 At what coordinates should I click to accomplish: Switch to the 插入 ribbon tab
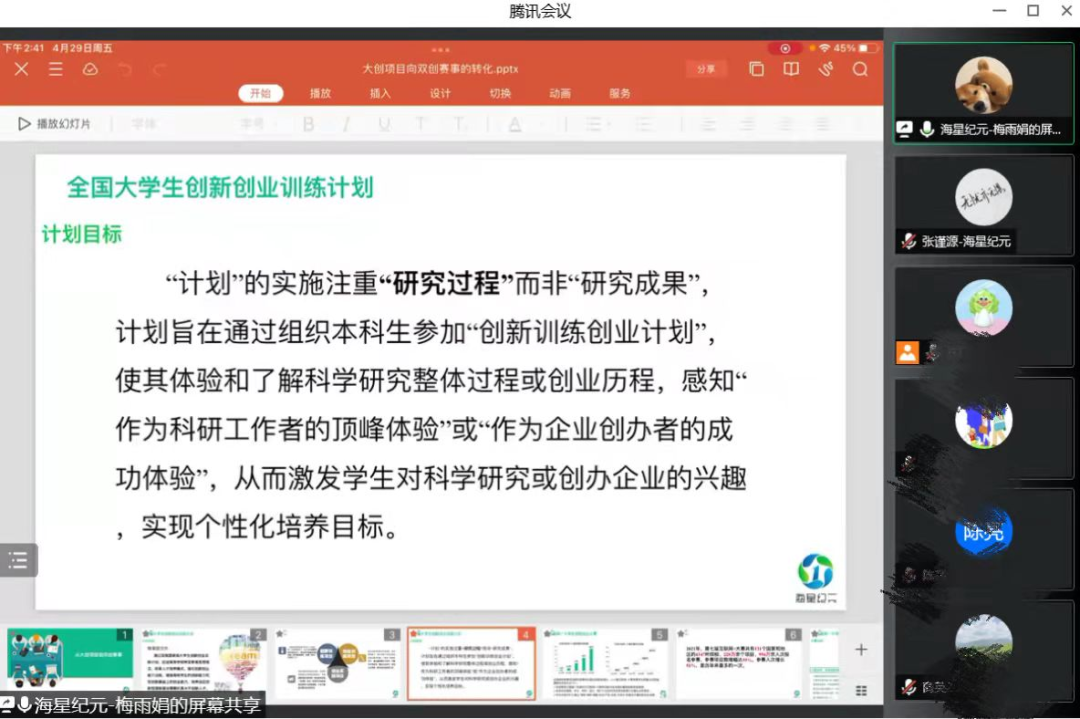point(380,93)
